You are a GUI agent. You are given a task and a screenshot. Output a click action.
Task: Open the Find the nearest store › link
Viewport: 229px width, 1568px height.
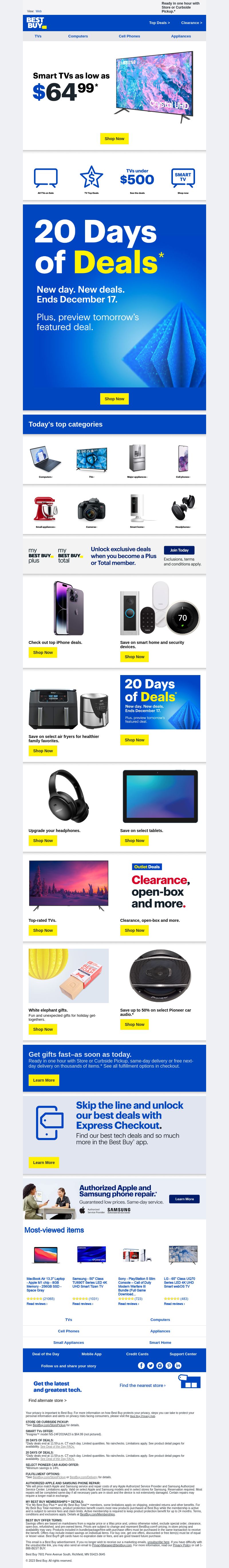coord(143,1385)
